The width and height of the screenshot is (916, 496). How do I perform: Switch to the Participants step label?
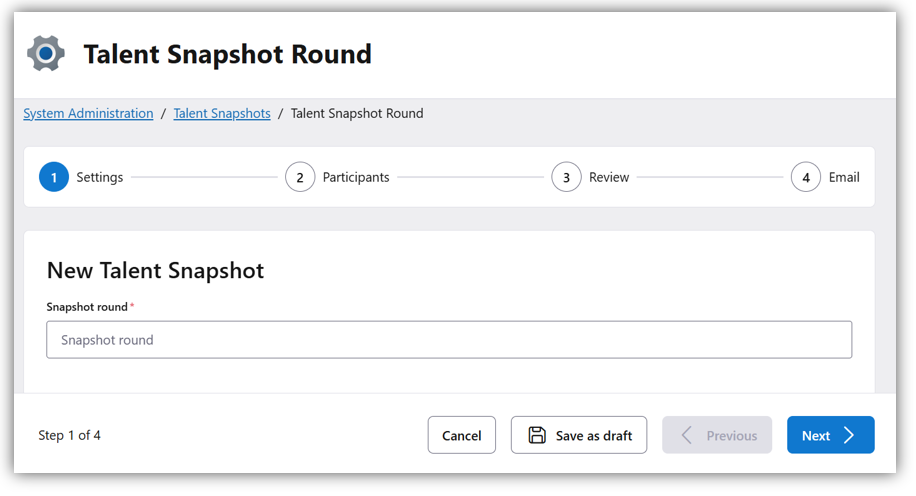click(356, 177)
